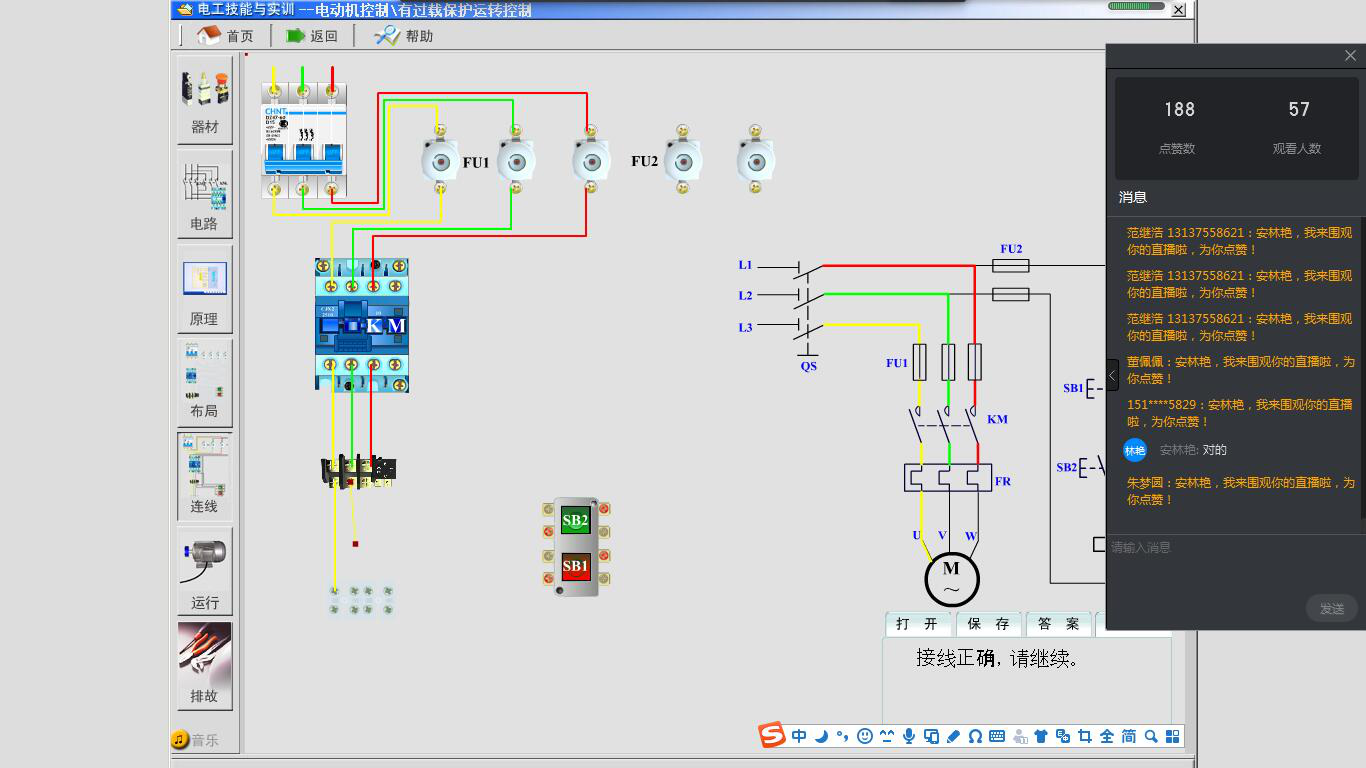Open the 帮助 help
1366x768 pixels.
[x=404, y=36]
